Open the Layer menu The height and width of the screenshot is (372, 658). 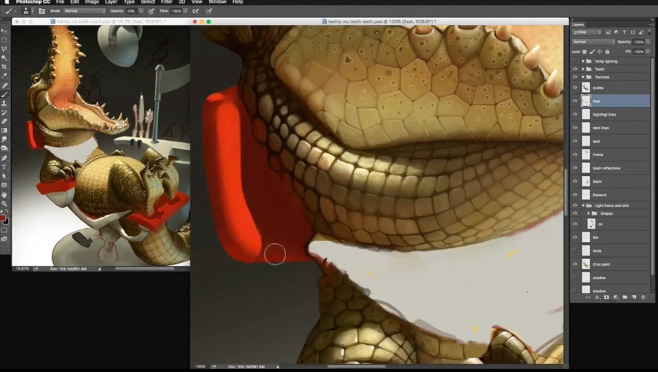[112, 2]
